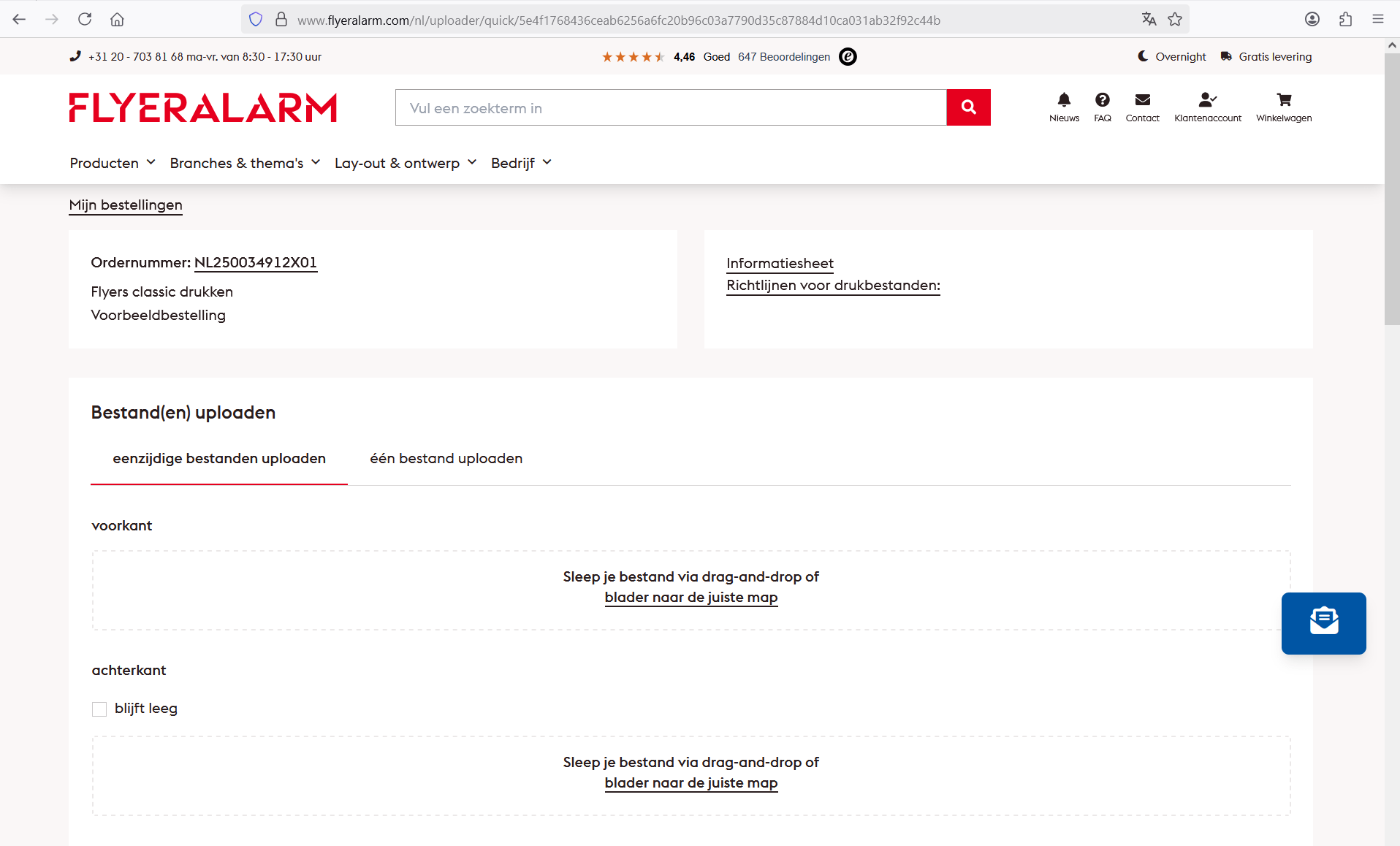Click the red search magnifier button
1400x846 pixels.
(x=968, y=107)
